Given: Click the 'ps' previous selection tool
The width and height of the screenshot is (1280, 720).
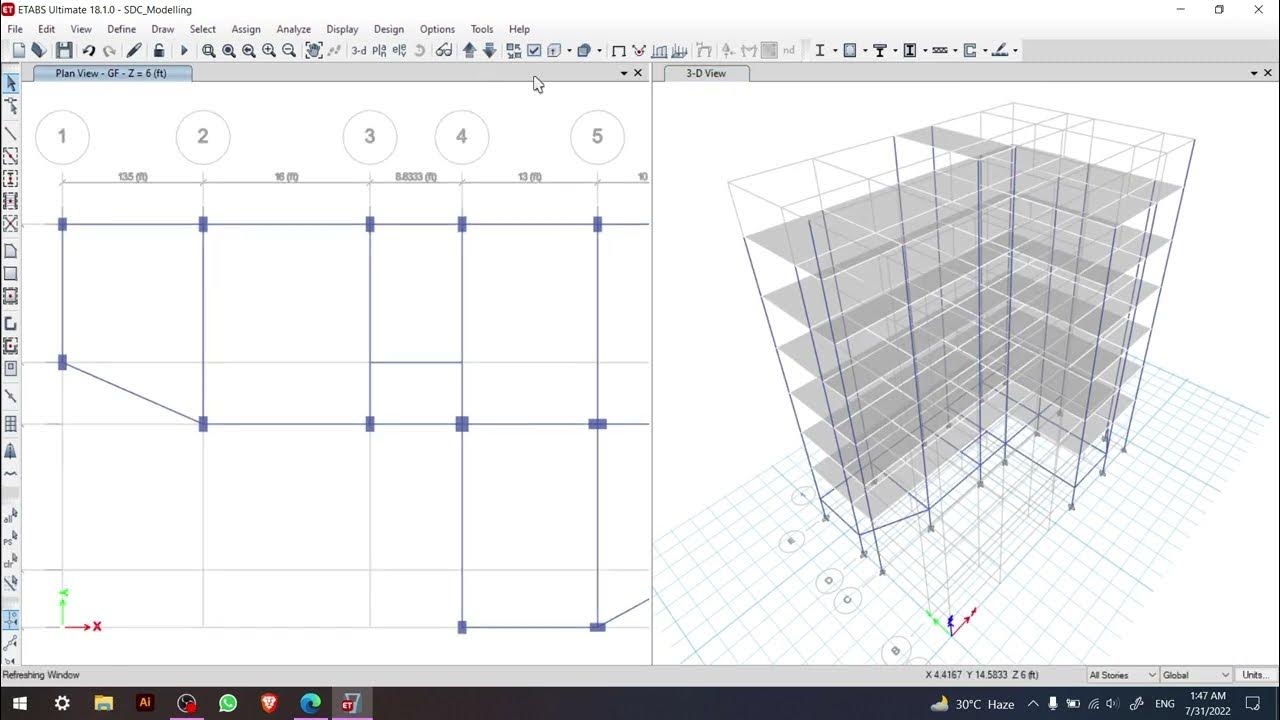Looking at the screenshot, I should pyautogui.click(x=11, y=539).
